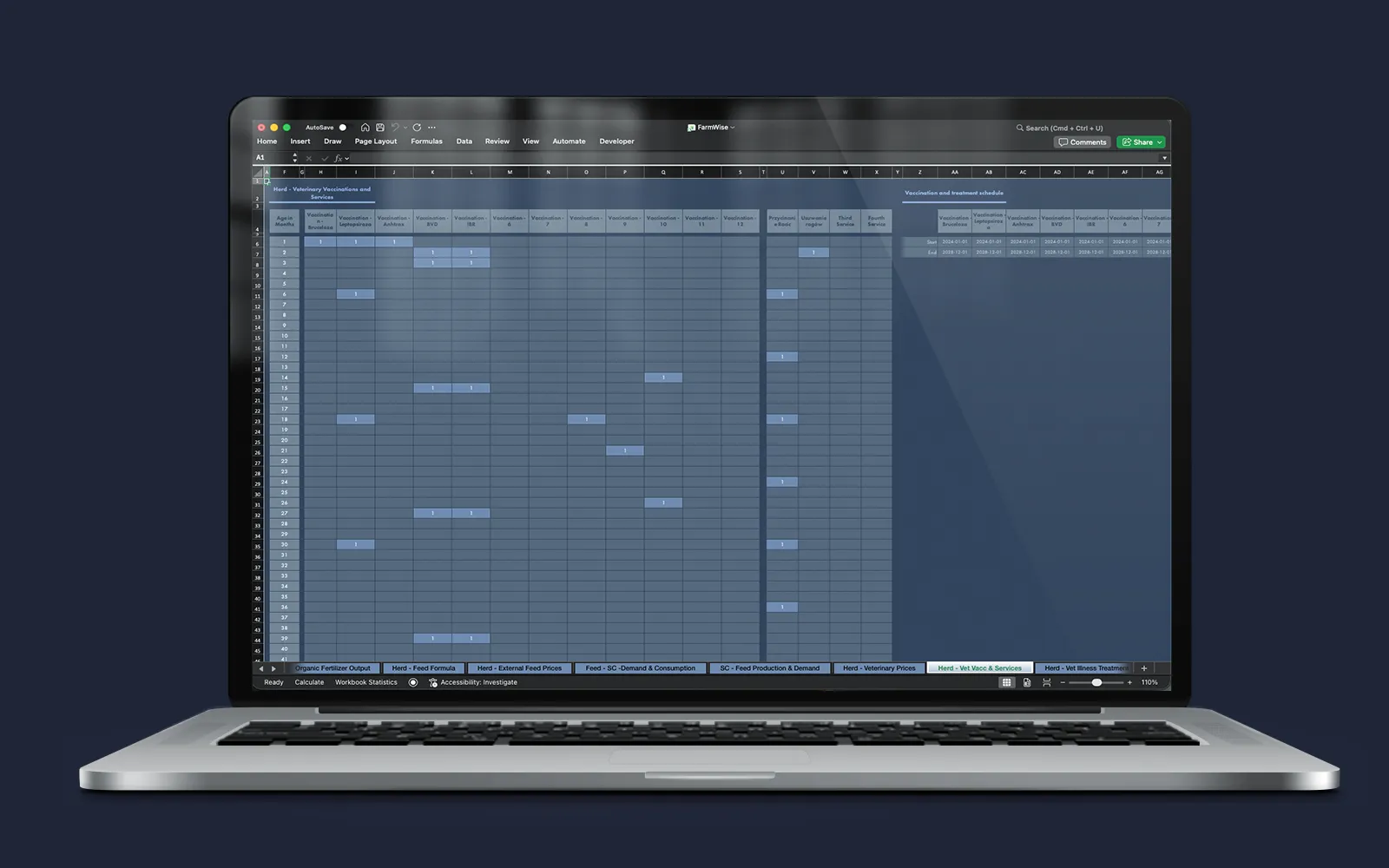
Task: Click the fx insert function icon
Action: click(x=339, y=158)
